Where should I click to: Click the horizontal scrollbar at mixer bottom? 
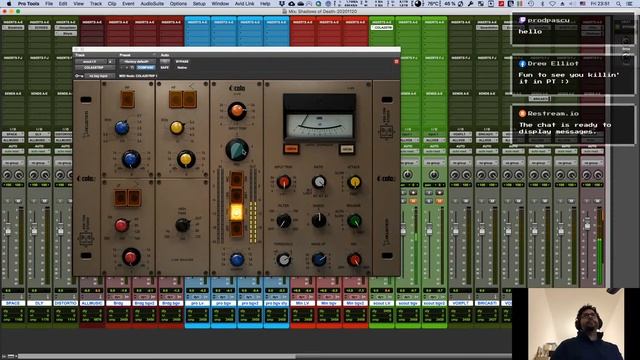point(157,356)
